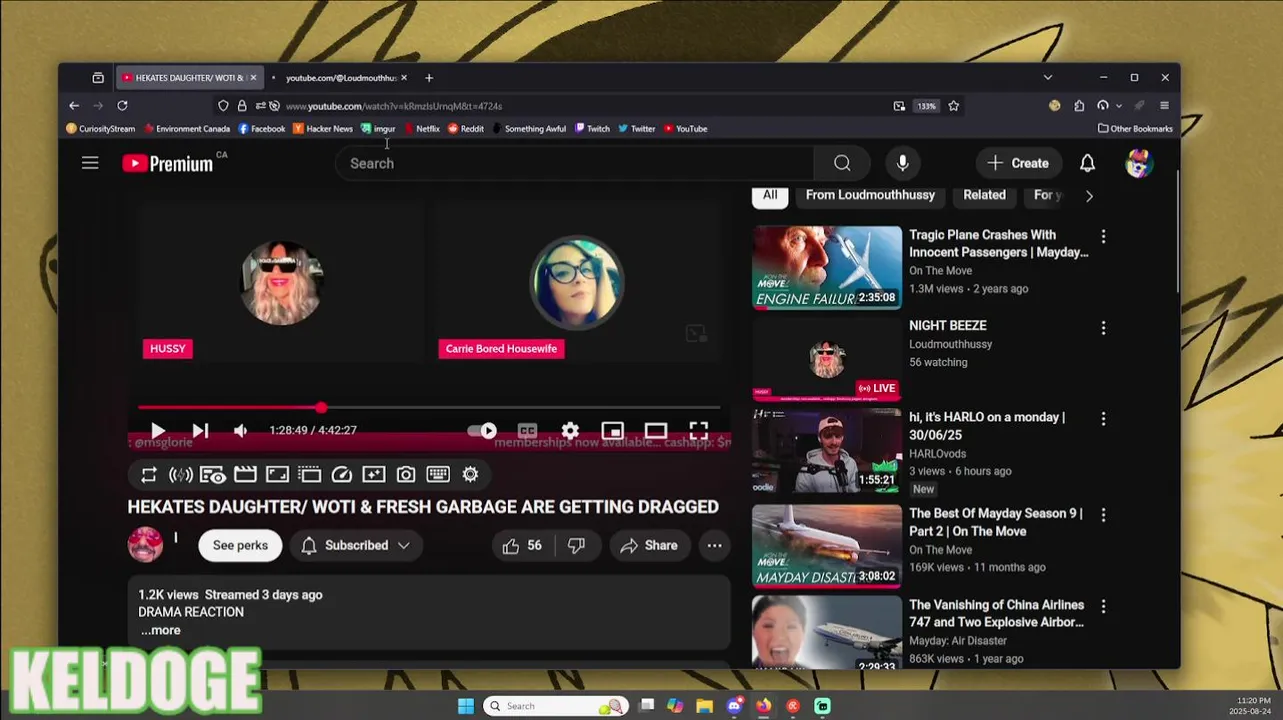This screenshot has width=1283, height=720.
Task: Reload the current page
Action: [x=122, y=106]
